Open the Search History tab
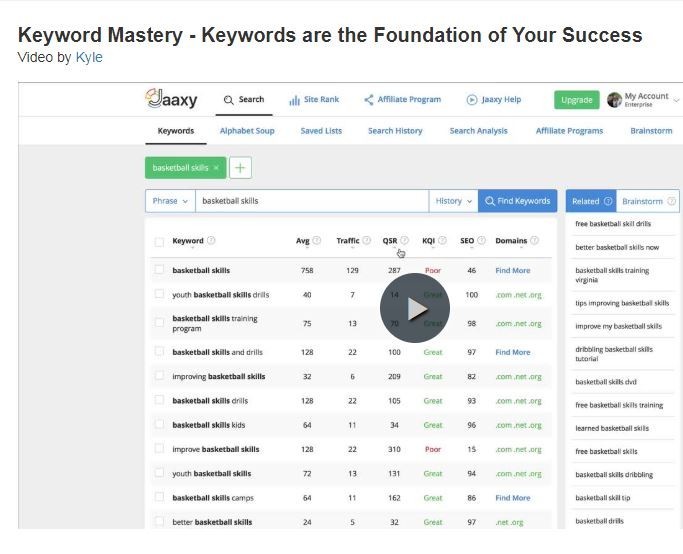The height and width of the screenshot is (554, 683). 395,131
